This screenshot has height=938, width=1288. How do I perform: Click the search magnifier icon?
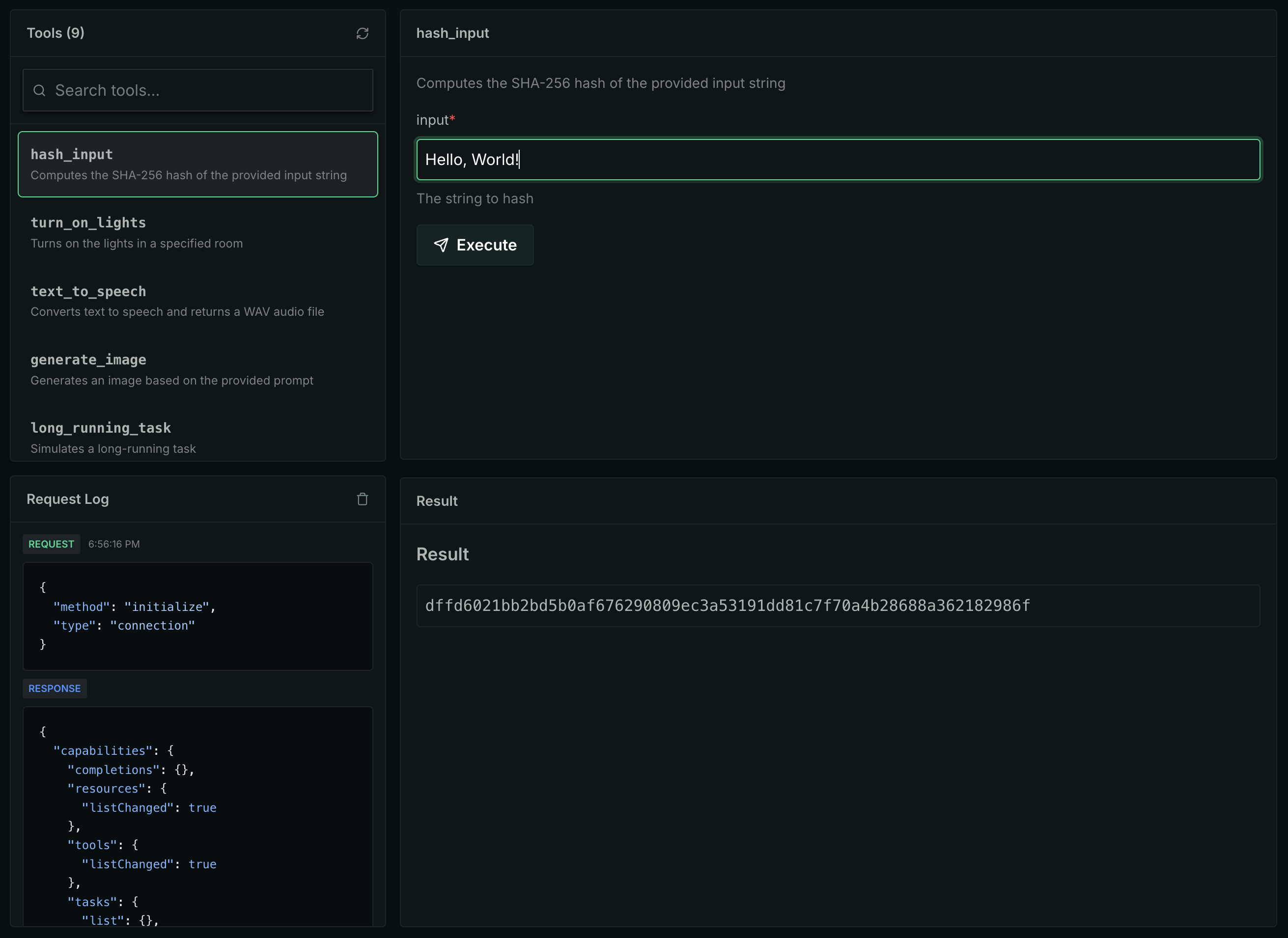(x=39, y=90)
